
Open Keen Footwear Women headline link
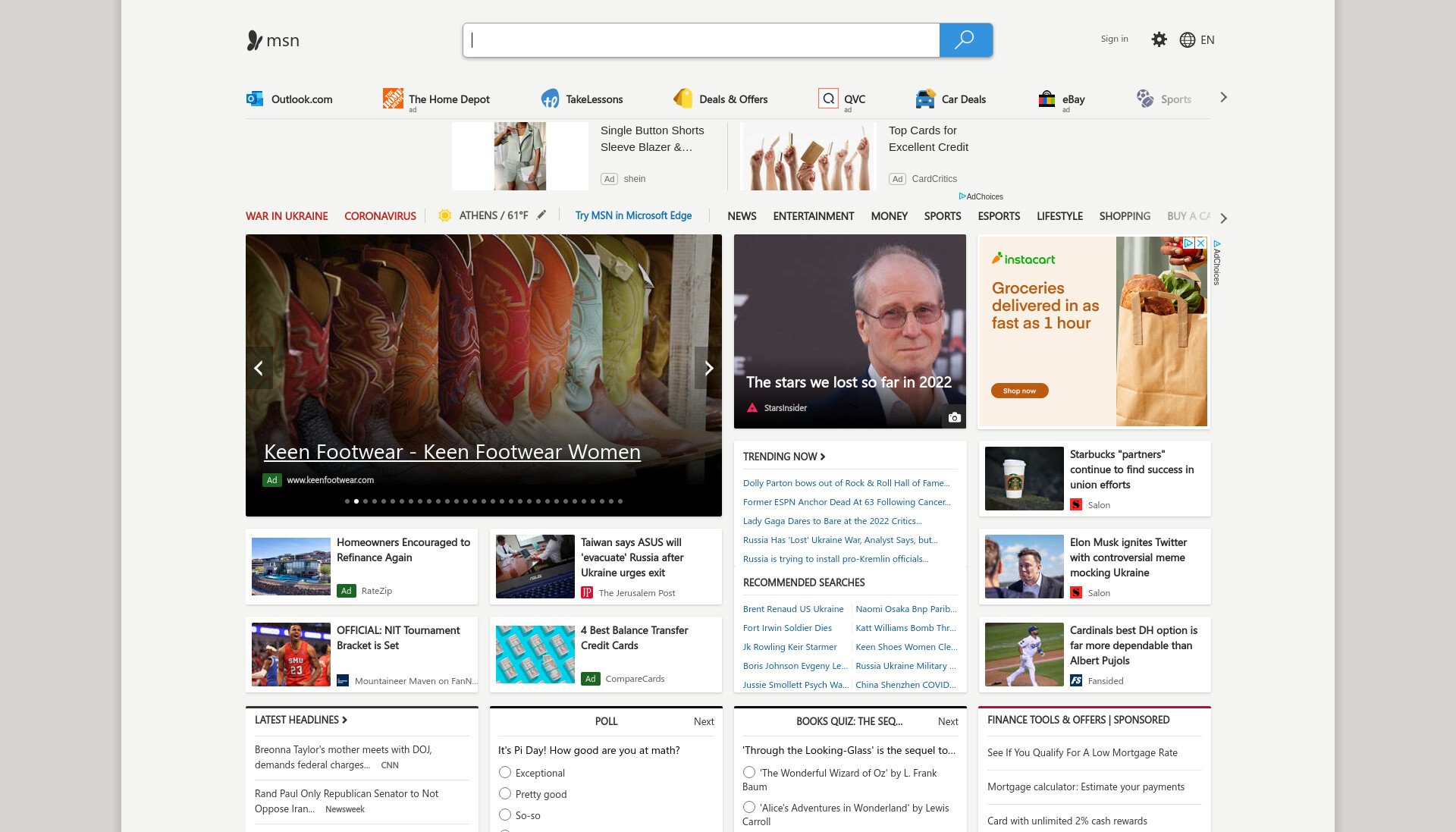pos(452,452)
